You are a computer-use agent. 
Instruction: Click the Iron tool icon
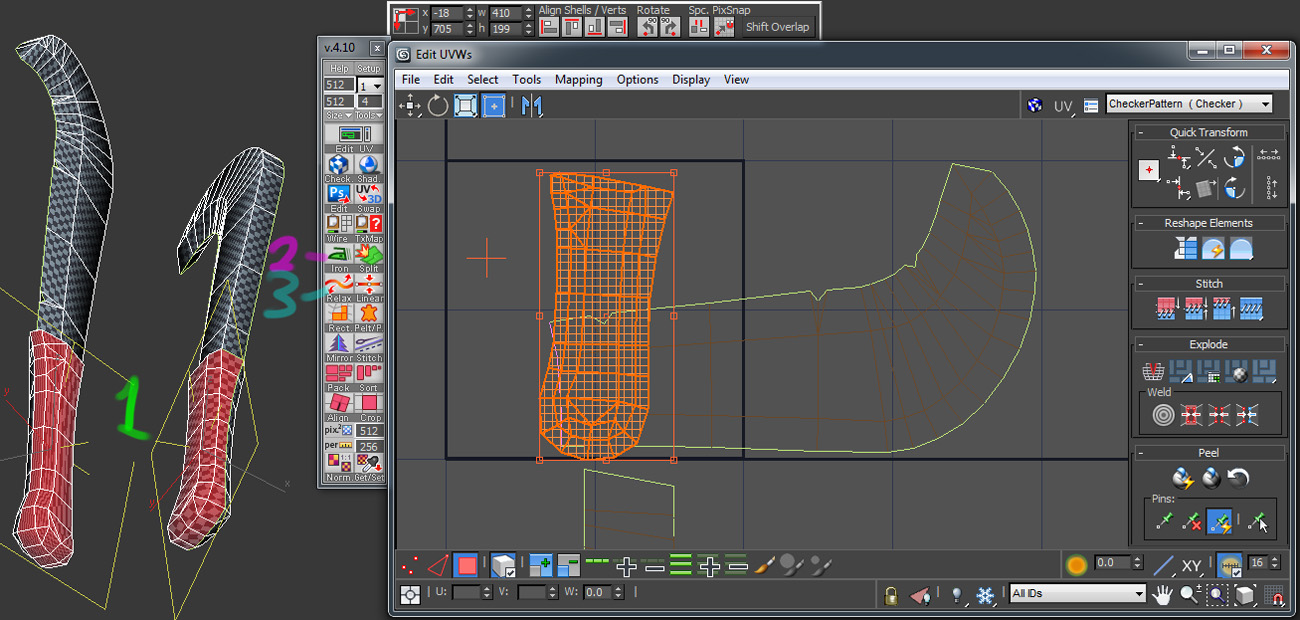(340, 254)
